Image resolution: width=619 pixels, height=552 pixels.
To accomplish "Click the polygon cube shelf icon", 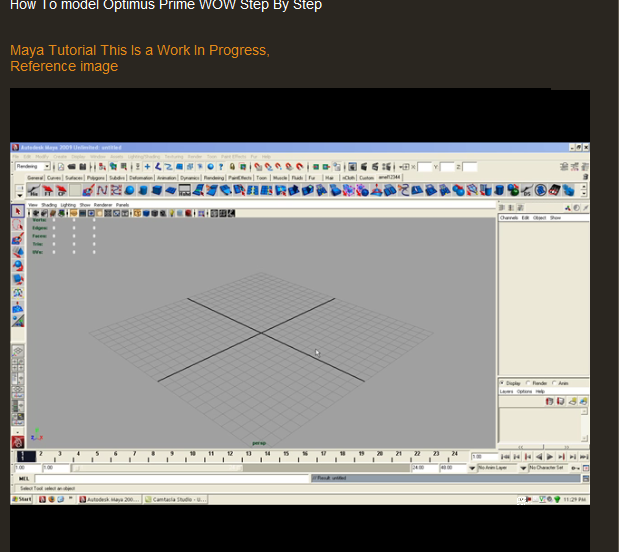I will pos(157,190).
